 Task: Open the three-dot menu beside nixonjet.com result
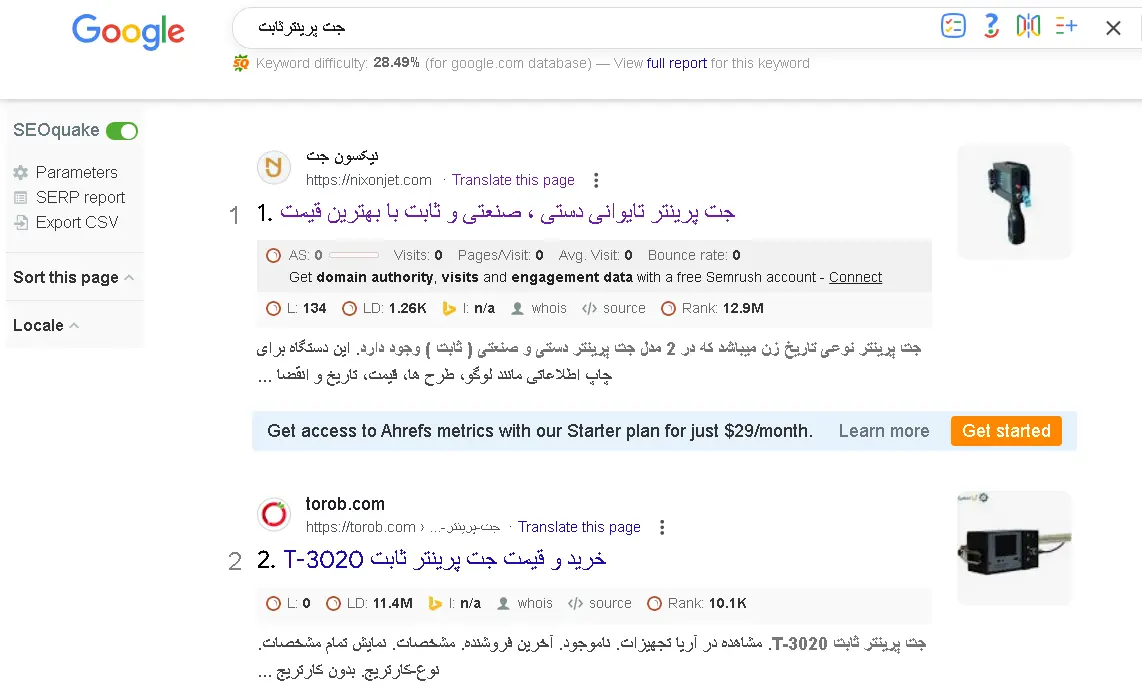pos(596,180)
